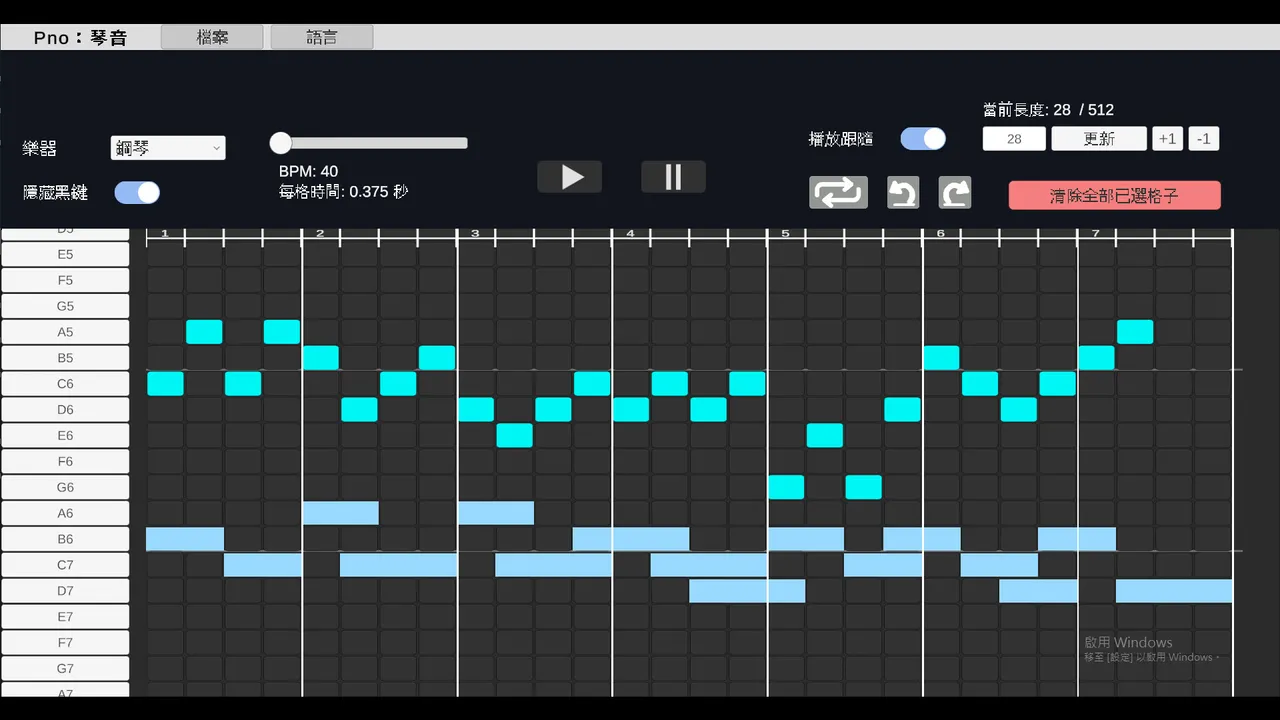Click the -1 length button
This screenshot has height=720, width=1280.
click(x=1204, y=139)
